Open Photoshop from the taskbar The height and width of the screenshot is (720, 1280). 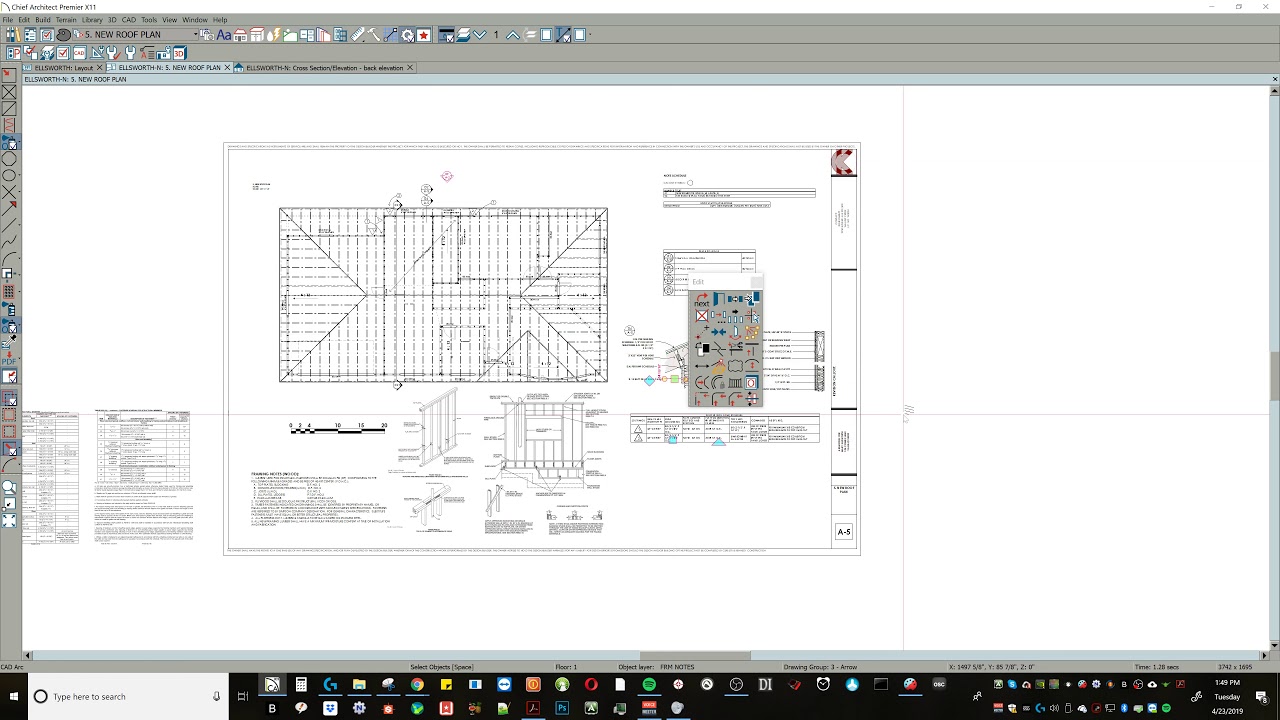pyautogui.click(x=562, y=708)
